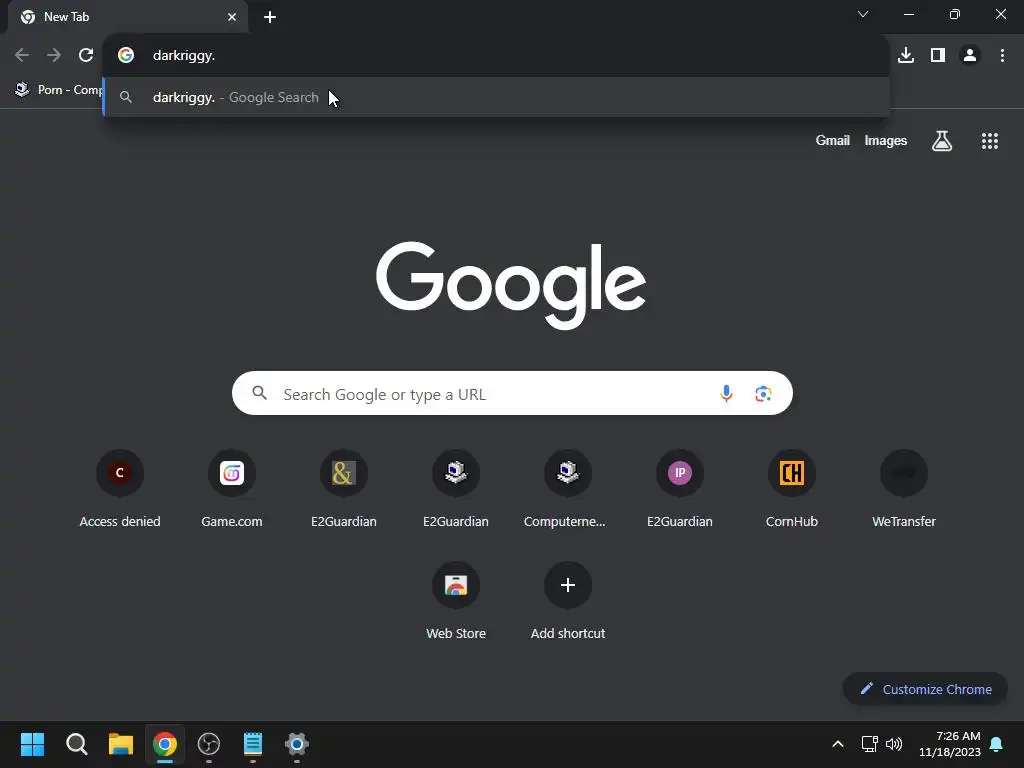
Task: Click the Google icon in the address bar
Action: [x=126, y=56]
